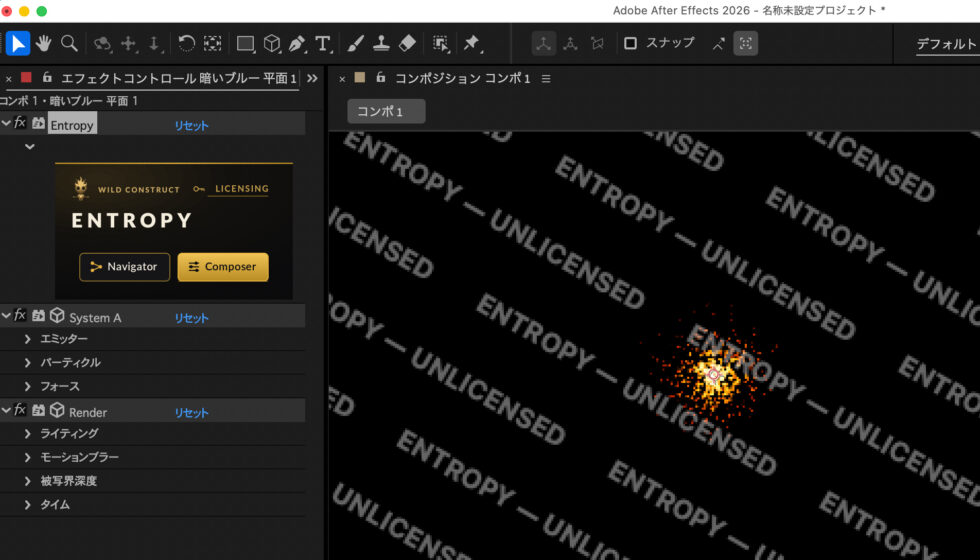The height and width of the screenshot is (560, 980).
Task: Select the Brush tool
Action: coord(356,43)
